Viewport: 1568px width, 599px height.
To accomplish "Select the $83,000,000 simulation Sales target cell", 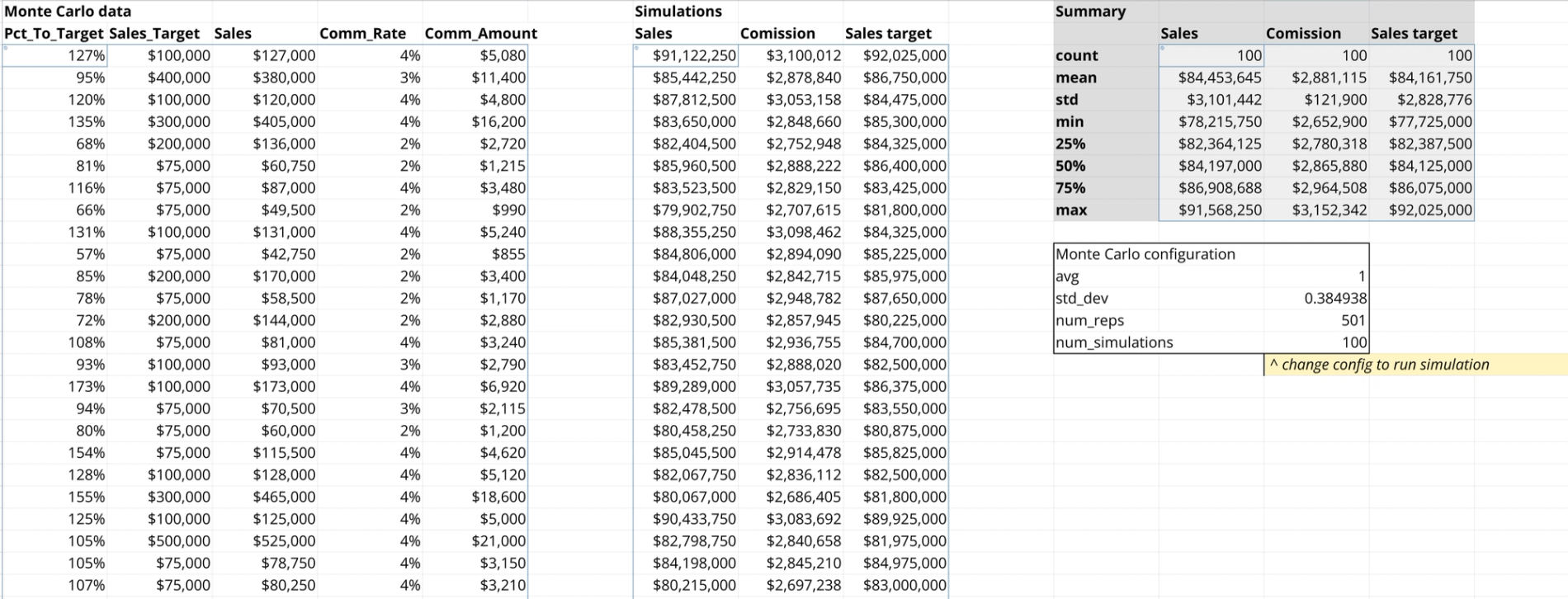I will pyautogui.click(x=895, y=585).
